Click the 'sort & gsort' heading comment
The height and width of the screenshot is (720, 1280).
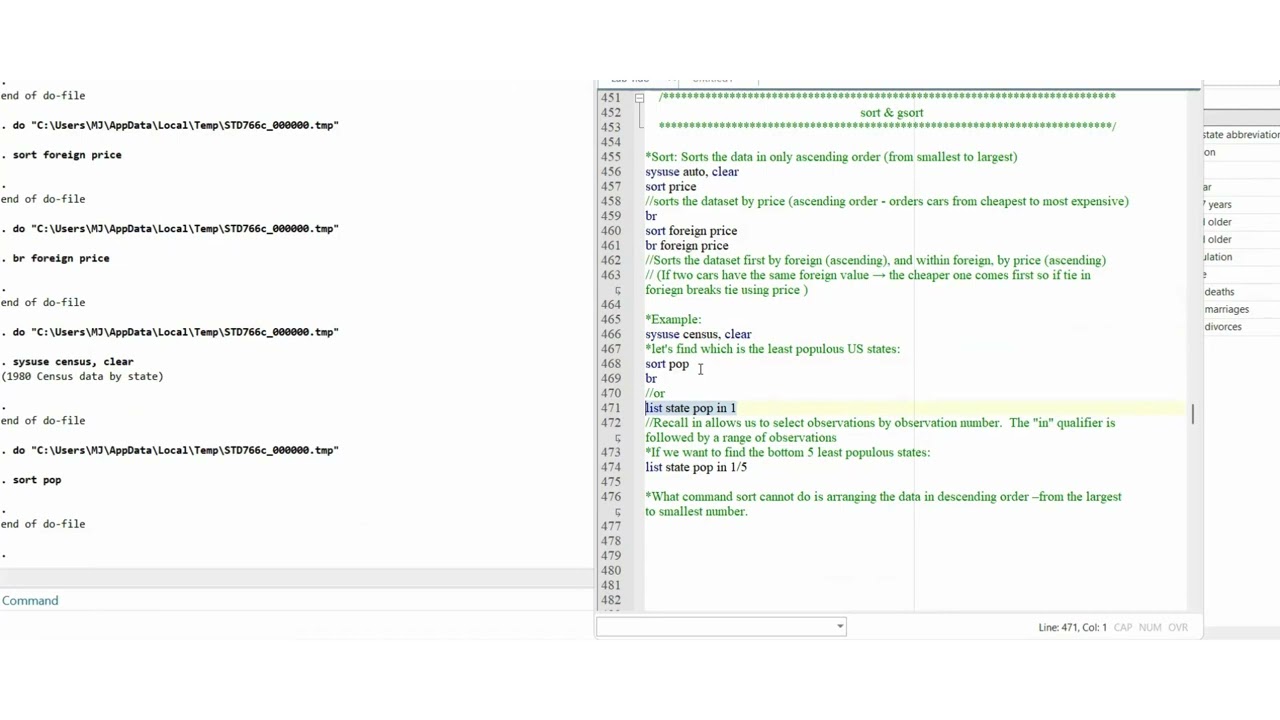coord(892,113)
